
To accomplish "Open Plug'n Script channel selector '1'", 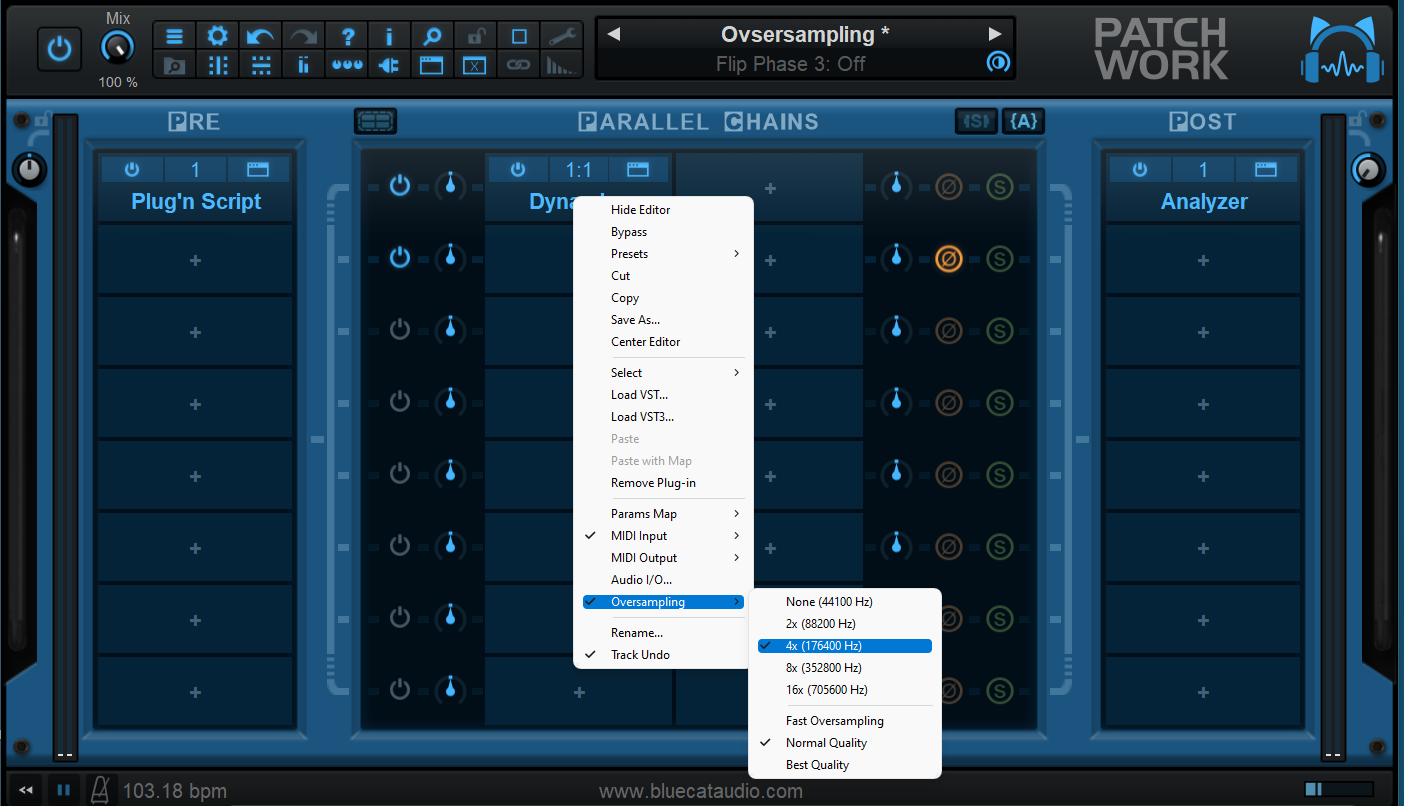I will pyautogui.click(x=195, y=170).
